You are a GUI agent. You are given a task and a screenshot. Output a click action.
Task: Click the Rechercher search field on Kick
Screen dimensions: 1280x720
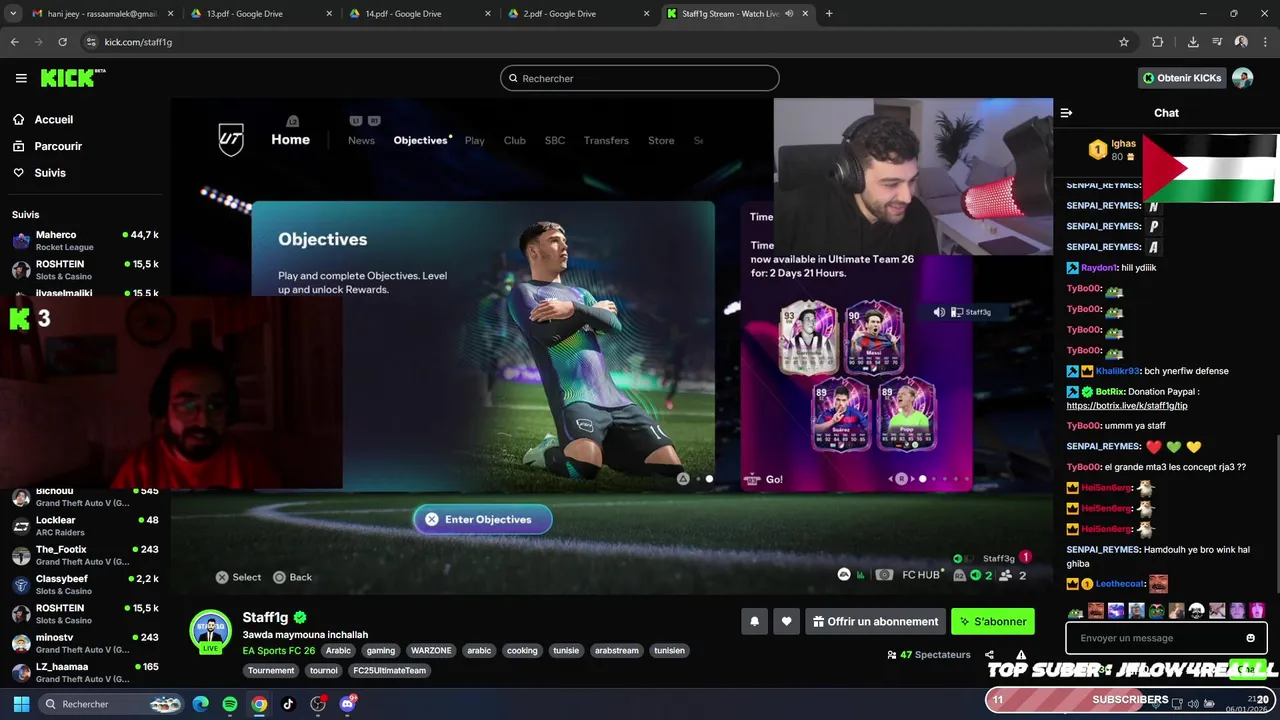click(x=640, y=78)
